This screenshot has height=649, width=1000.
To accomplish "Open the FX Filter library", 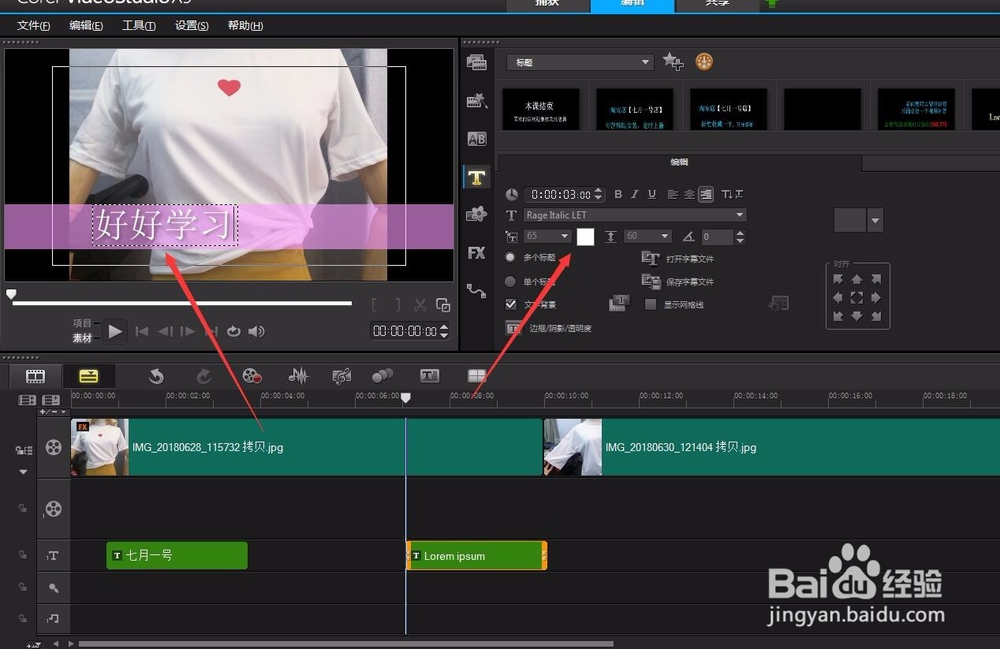I will click(x=476, y=253).
